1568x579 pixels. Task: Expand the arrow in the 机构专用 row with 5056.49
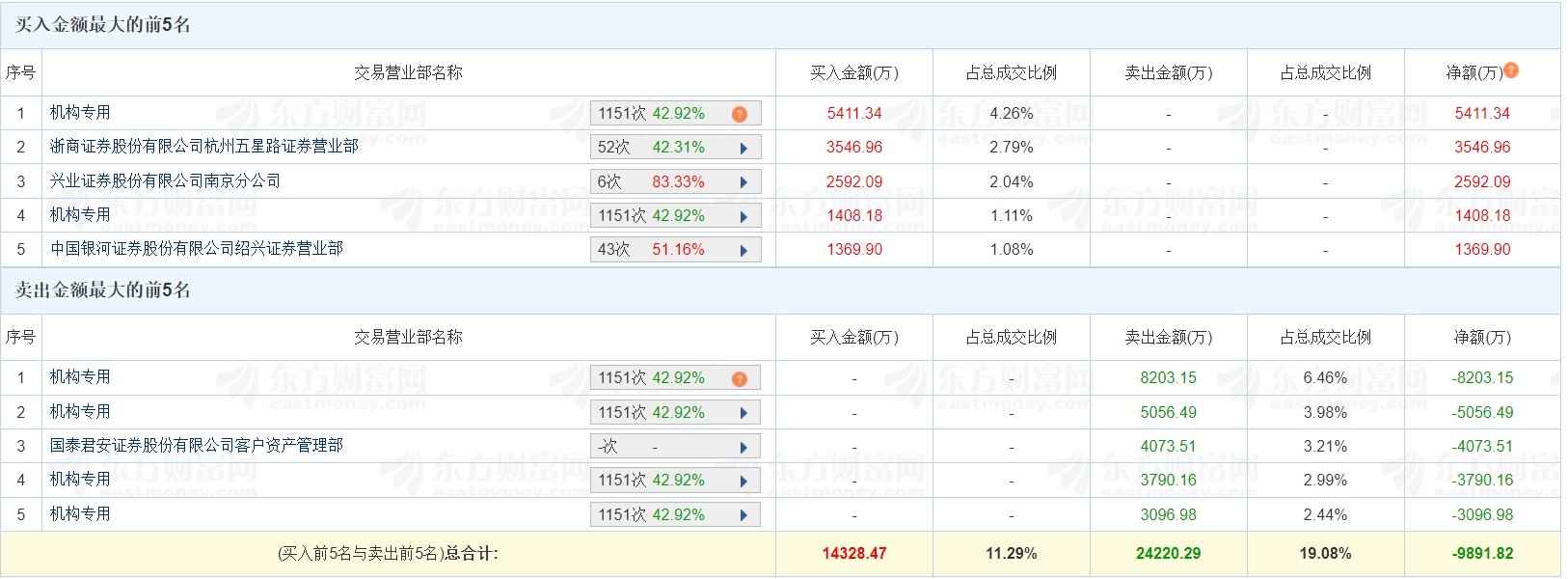743,413
